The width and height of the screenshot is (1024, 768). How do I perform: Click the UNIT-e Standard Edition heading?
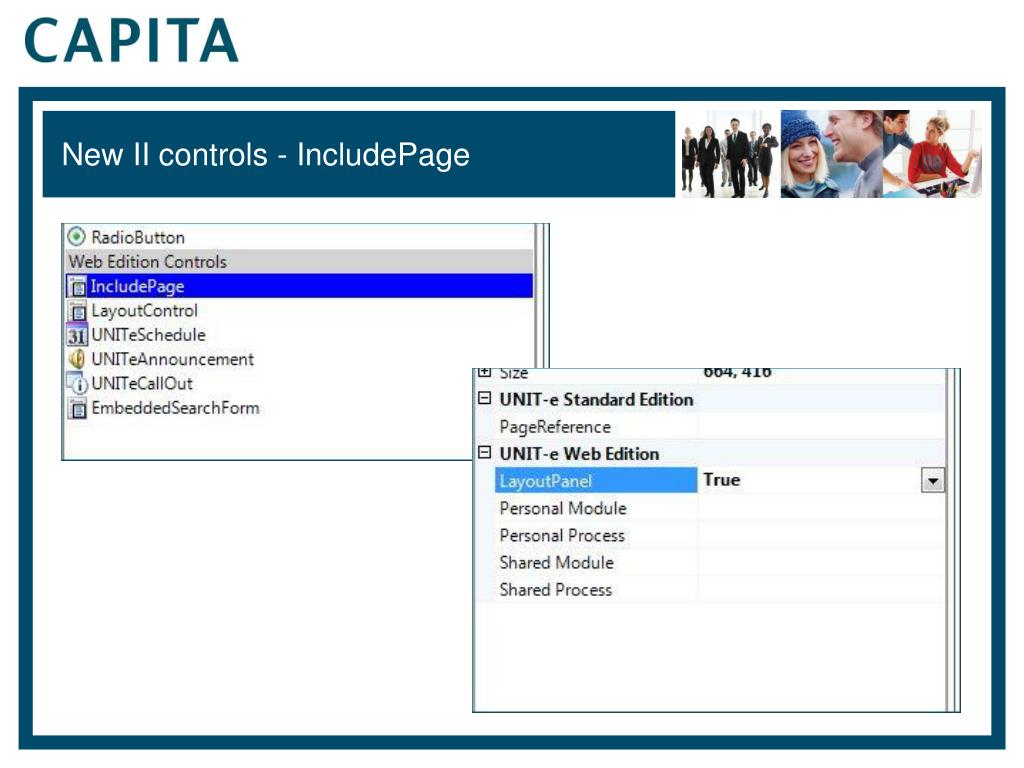point(596,399)
